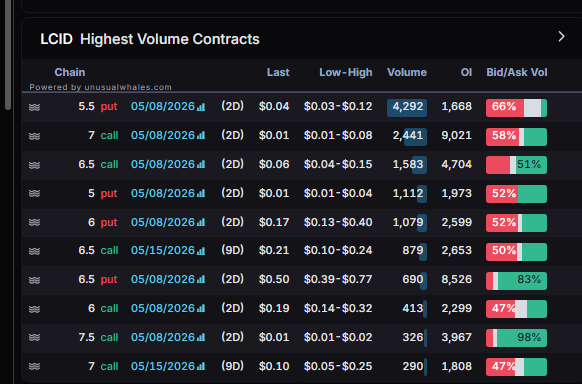Screen dimensions: 582x384
Task: Click the waves icon for 7 call 05/15/2026 row
Action: (34, 367)
